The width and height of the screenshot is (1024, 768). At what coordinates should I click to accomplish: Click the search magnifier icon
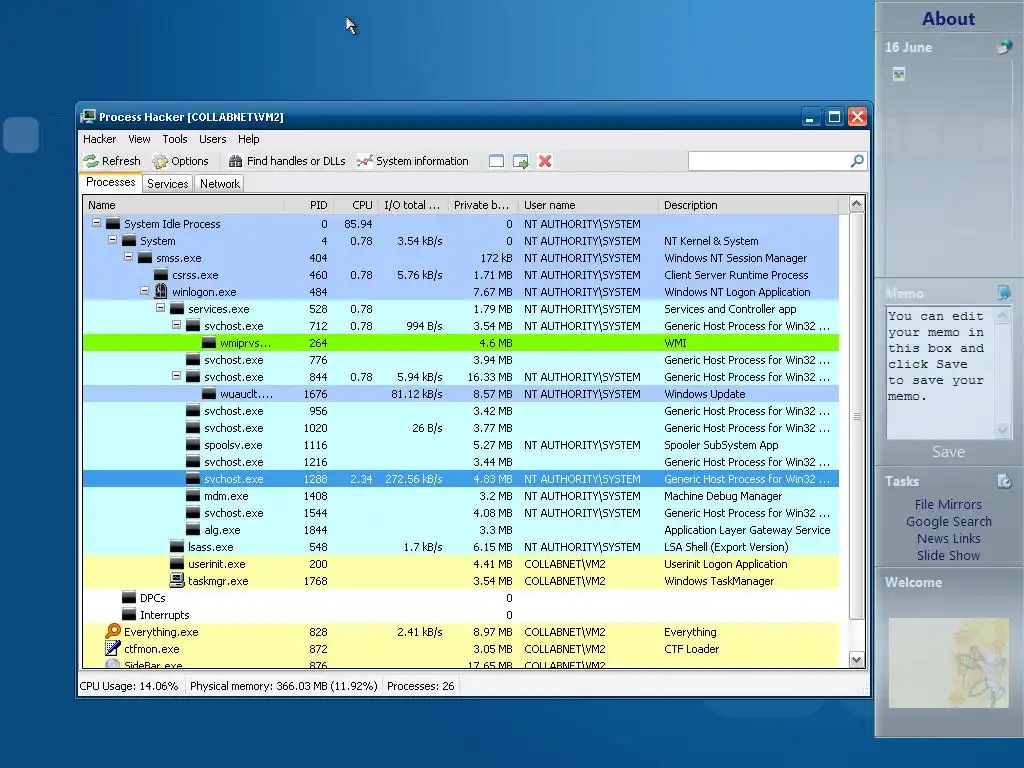click(857, 161)
